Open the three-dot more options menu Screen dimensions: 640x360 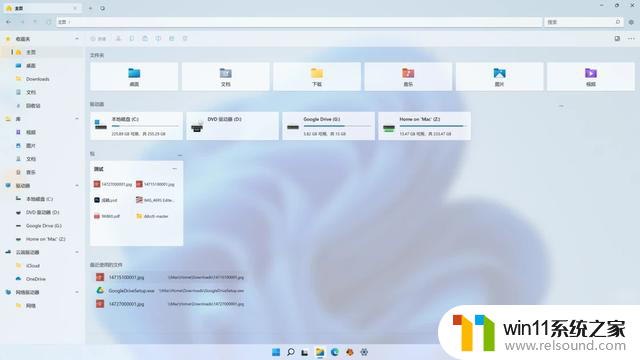(x=631, y=39)
